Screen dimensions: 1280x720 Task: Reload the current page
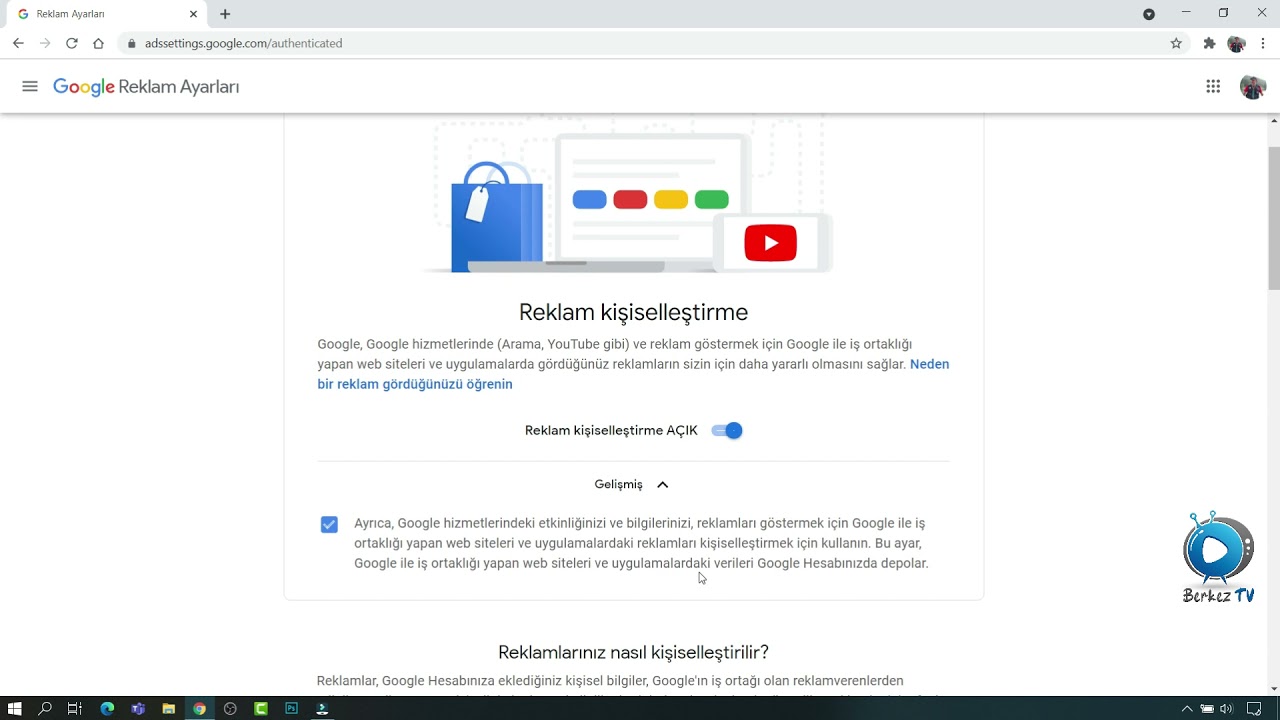pos(72,43)
